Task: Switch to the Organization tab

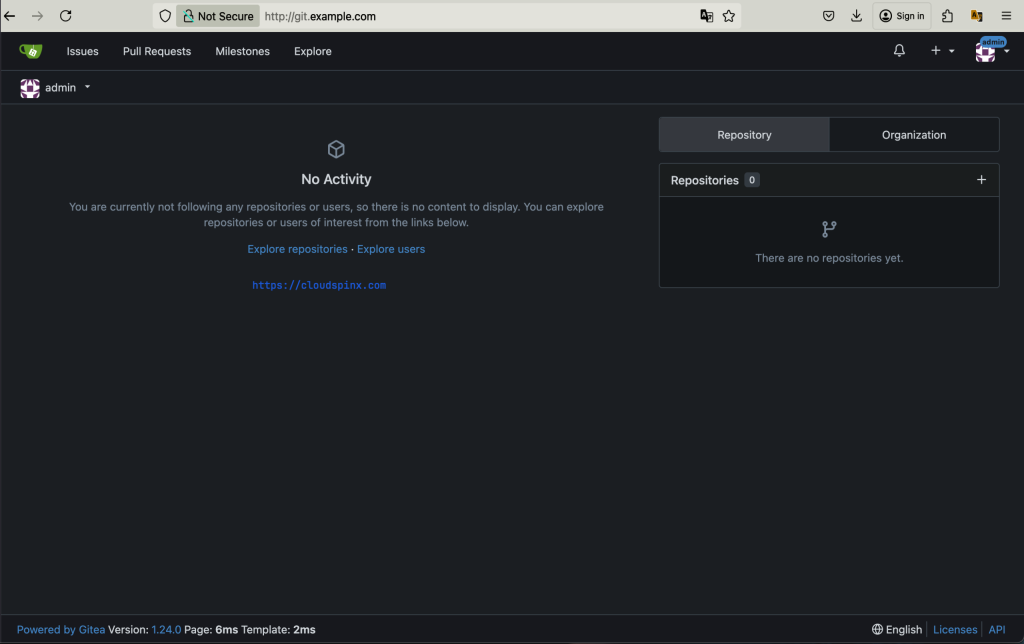Action: (x=913, y=134)
